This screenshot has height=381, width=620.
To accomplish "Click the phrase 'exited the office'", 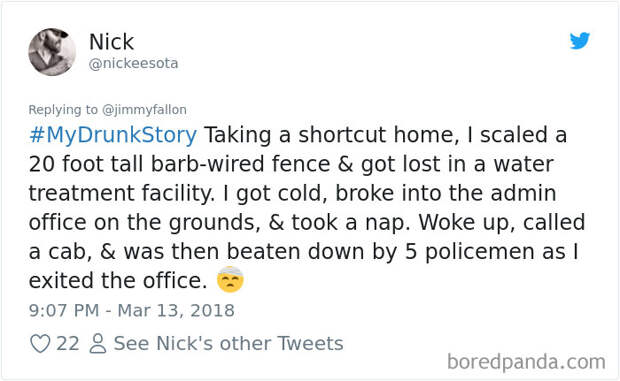I will point(118,281).
